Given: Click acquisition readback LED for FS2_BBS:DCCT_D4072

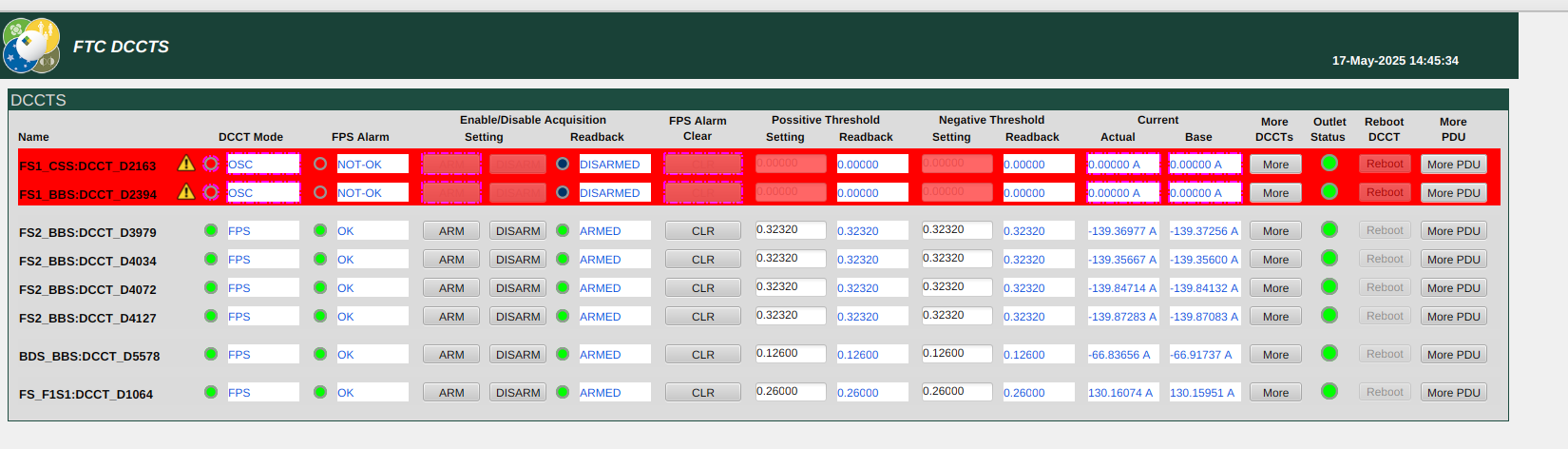Looking at the screenshot, I should 563,287.
